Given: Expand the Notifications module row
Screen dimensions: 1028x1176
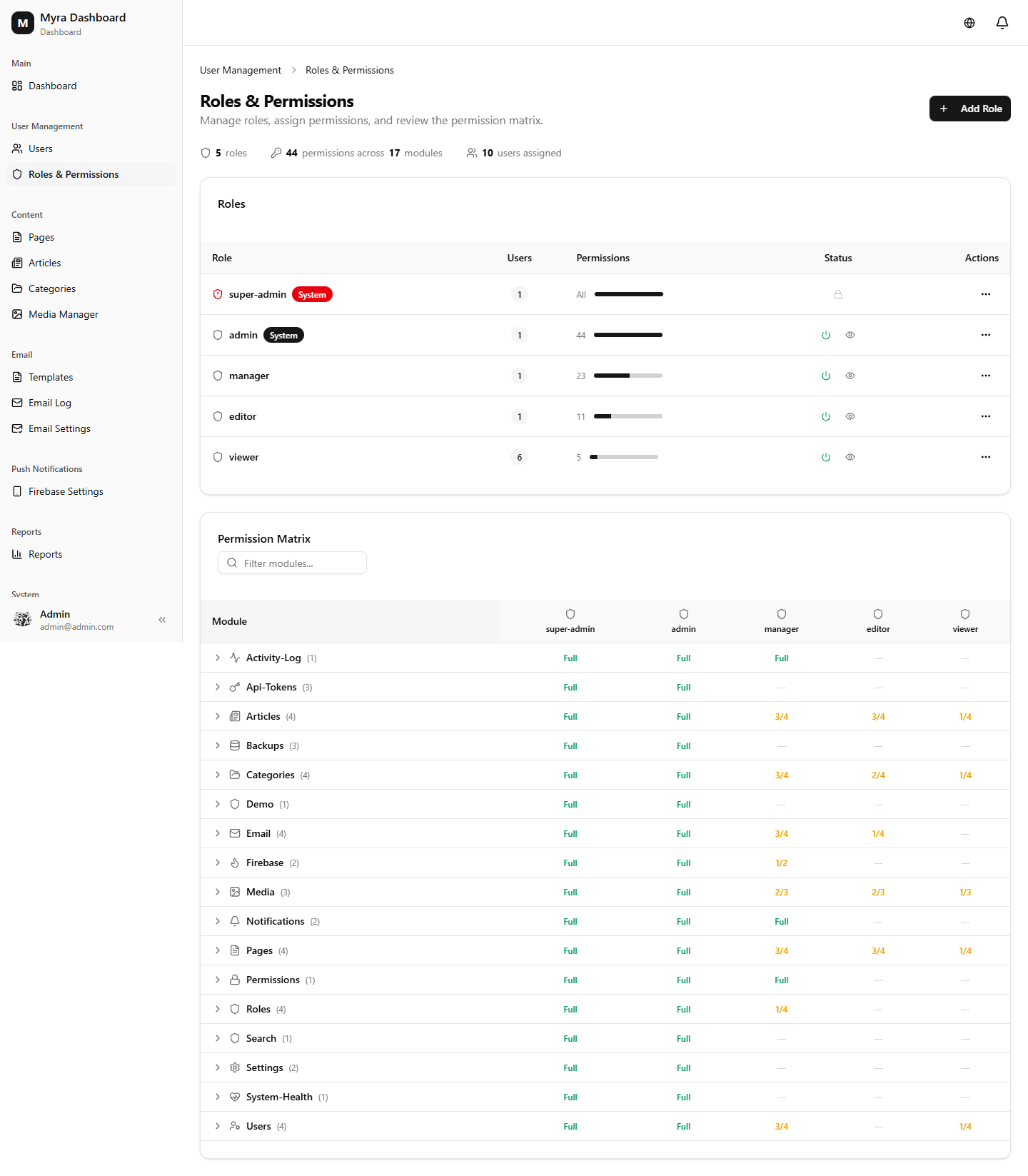Looking at the screenshot, I should [218, 921].
